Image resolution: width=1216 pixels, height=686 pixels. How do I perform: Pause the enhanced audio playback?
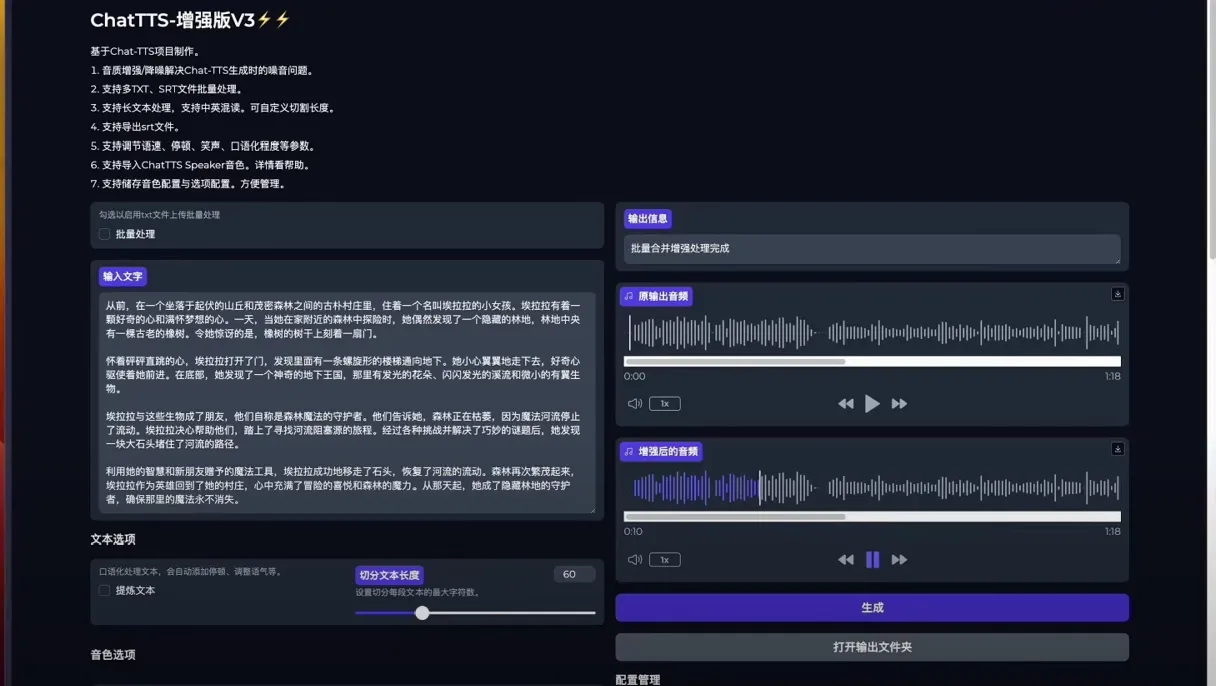point(872,560)
